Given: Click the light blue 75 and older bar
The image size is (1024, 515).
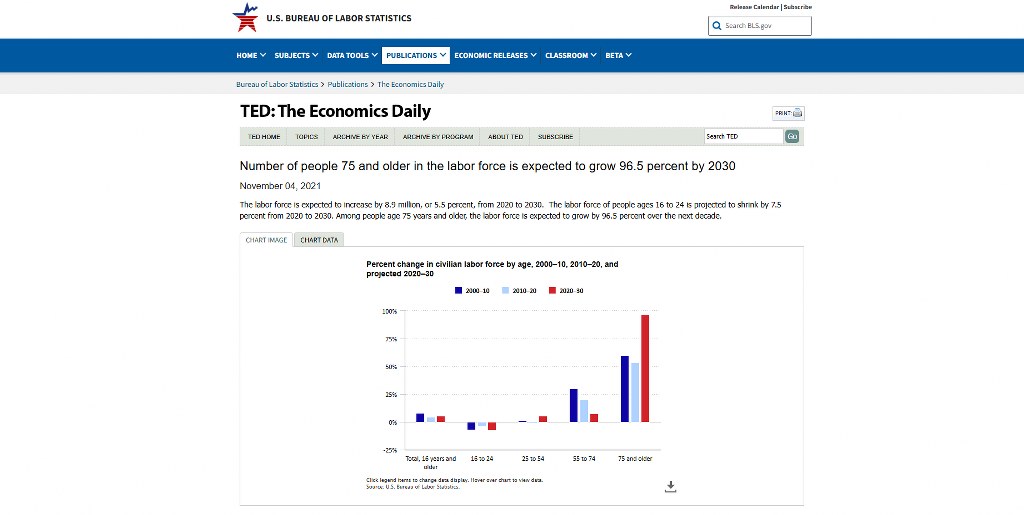Looking at the screenshot, I should point(635,392).
